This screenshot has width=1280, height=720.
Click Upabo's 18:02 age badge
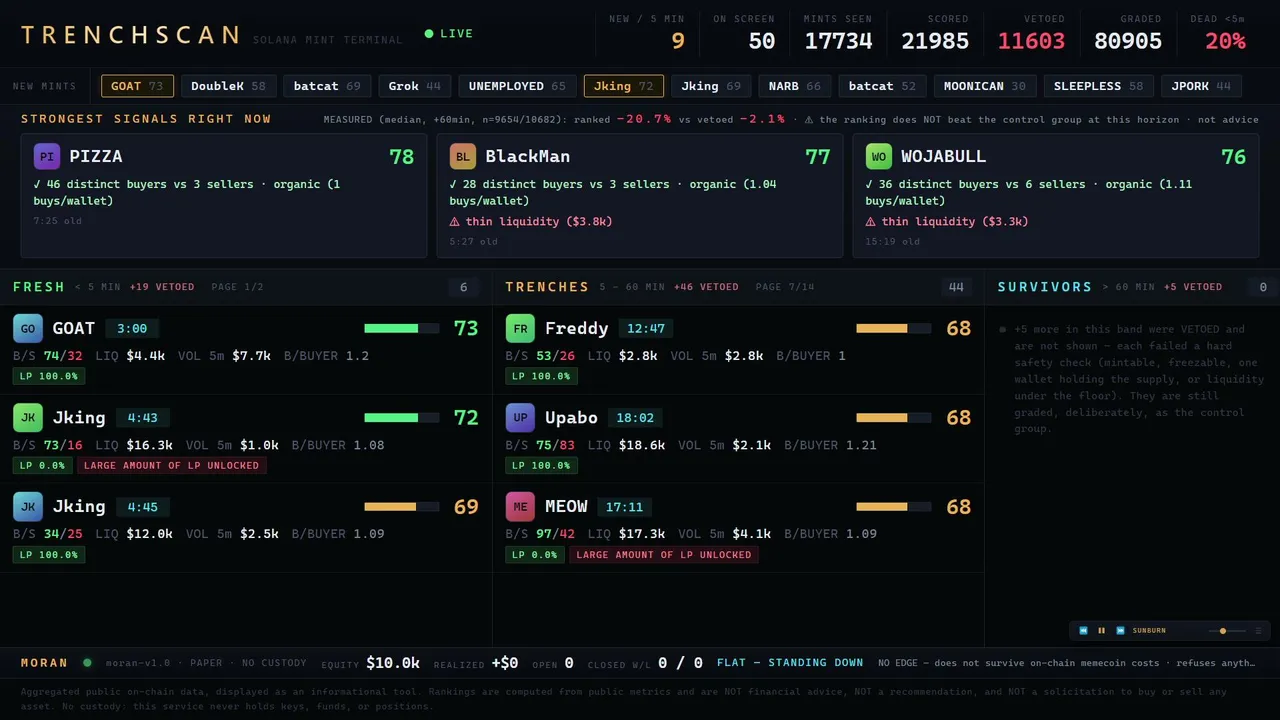[x=635, y=417]
